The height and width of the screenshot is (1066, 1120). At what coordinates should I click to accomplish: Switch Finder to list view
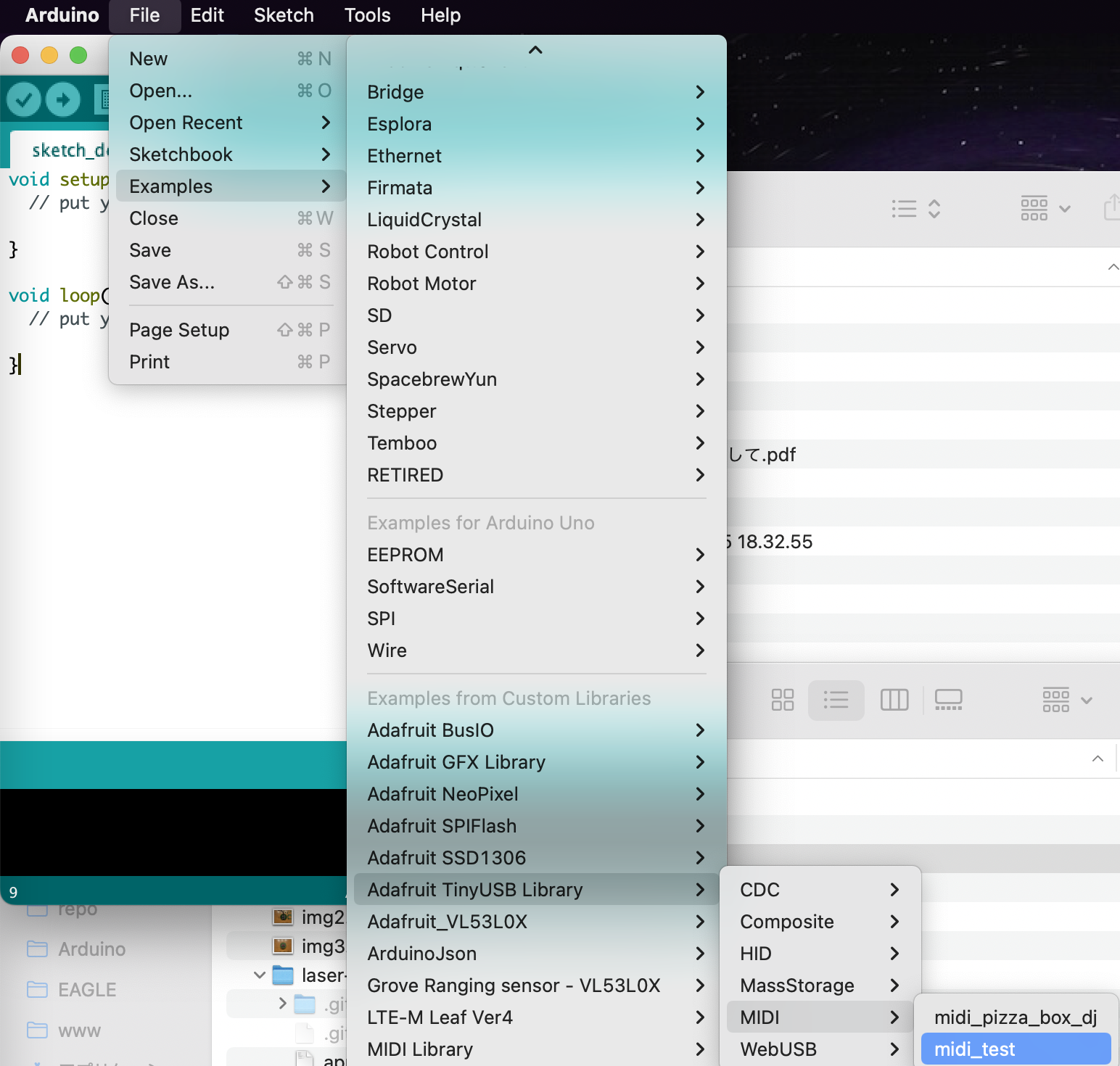[x=836, y=700]
